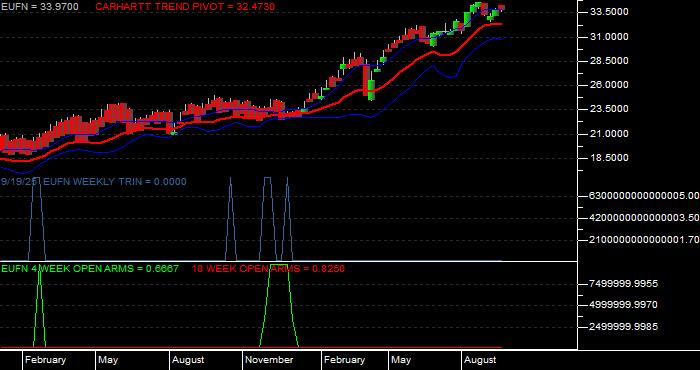Screen dimensions: 700x370
Task: Click the second May date marker
Action: (x=401, y=360)
